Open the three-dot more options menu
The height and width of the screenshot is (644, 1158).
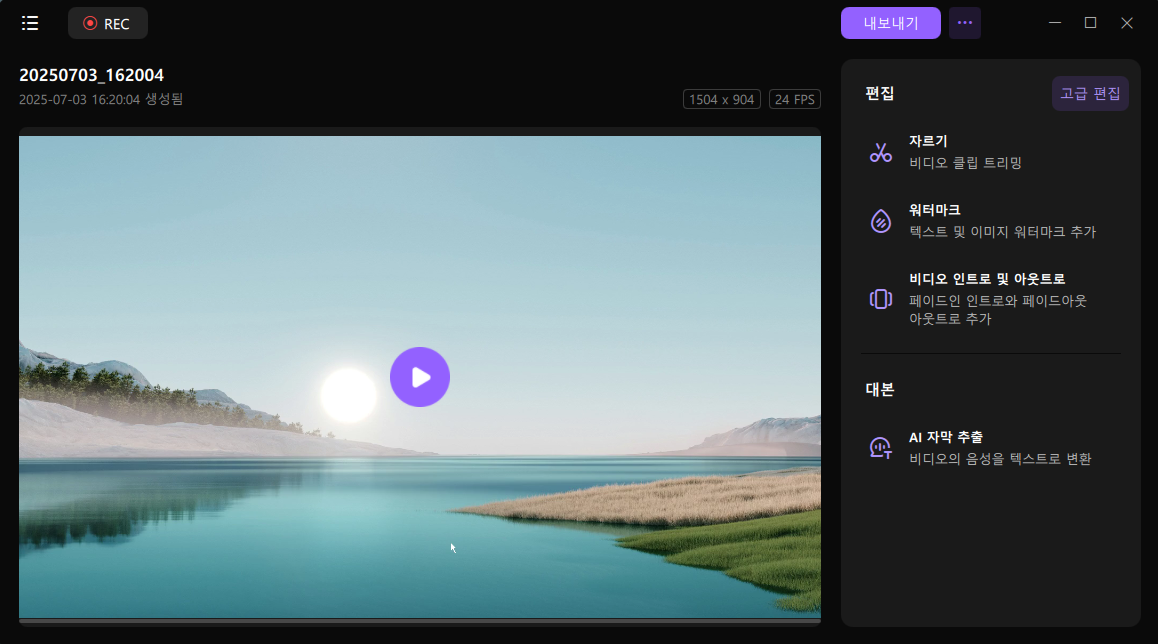(964, 23)
